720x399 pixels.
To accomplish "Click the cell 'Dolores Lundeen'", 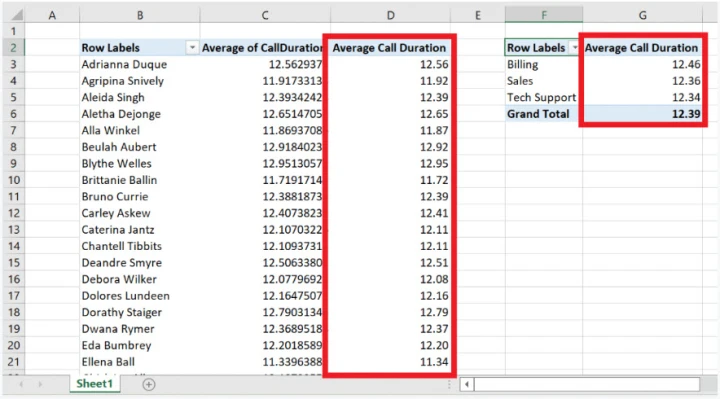I will (x=140, y=296).
